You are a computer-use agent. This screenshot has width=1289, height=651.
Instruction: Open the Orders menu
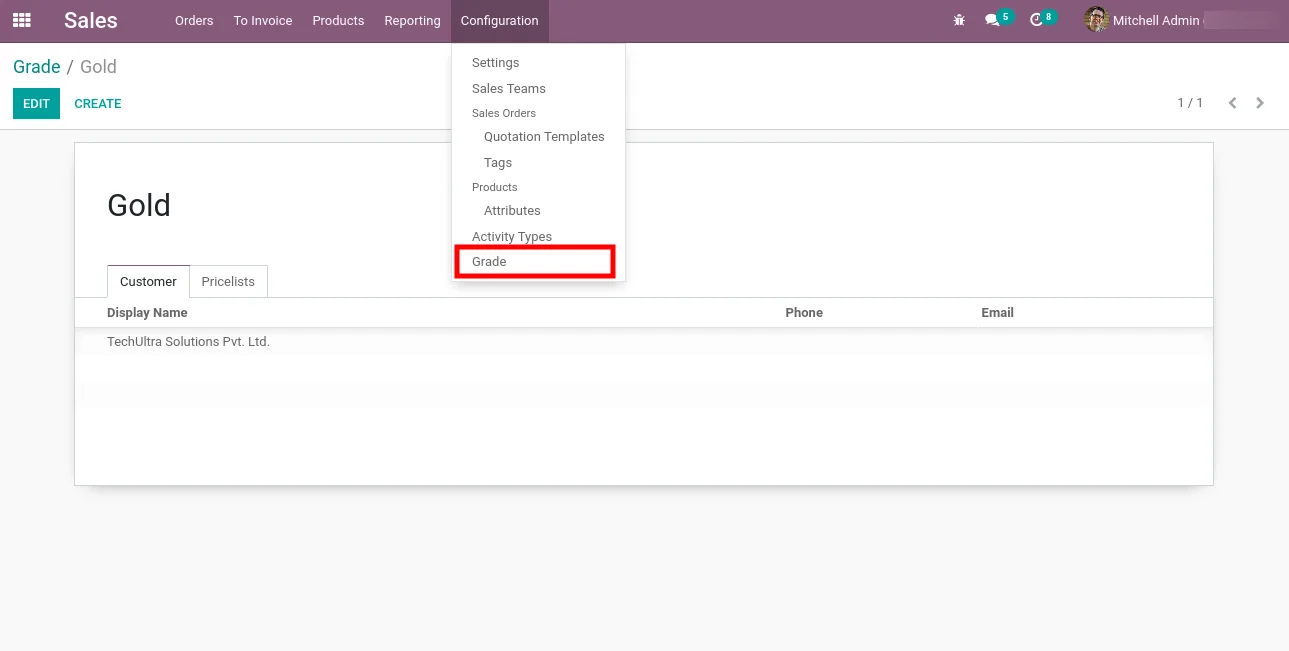pyautogui.click(x=194, y=20)
